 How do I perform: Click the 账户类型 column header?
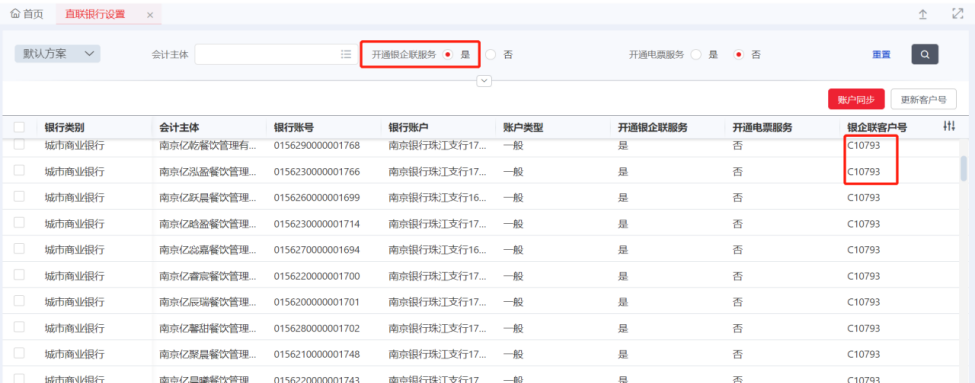pyautogui.click(x=523, y=127)
